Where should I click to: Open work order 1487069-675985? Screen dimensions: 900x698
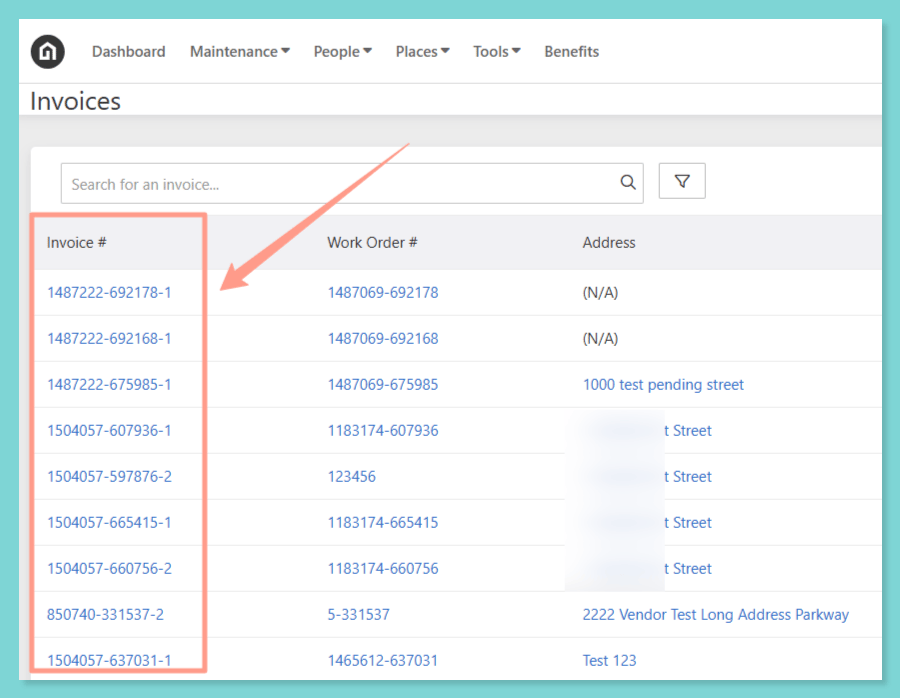click(383, 385)
